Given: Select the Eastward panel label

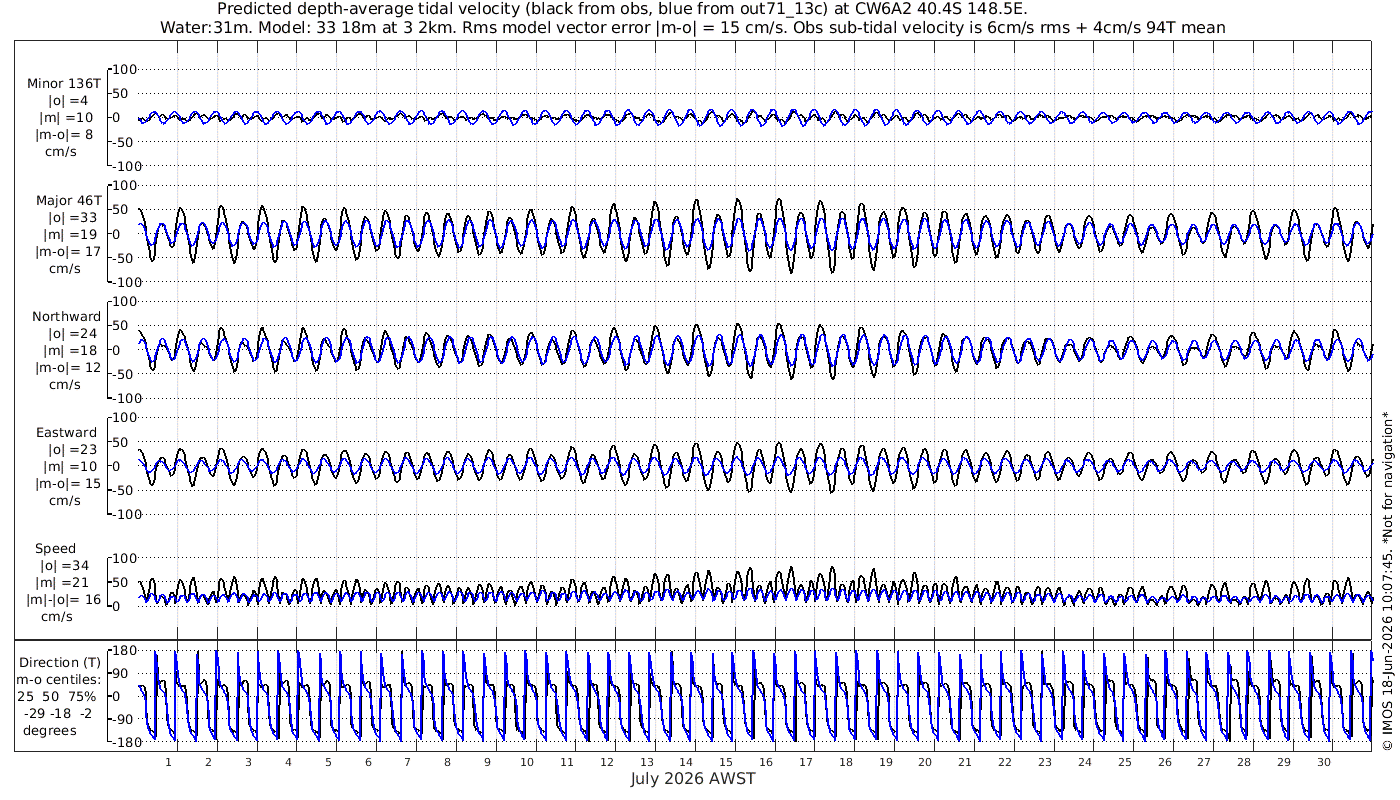Looking at the screenshot, I should pyautogui.click(x=66, y=432).
